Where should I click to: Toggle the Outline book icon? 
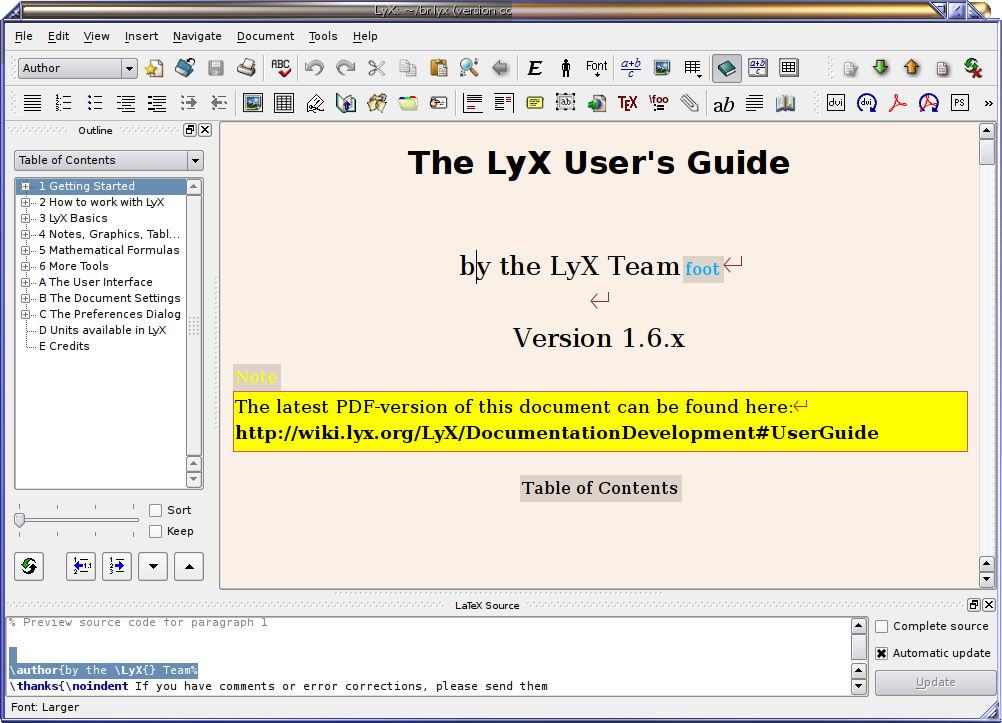(x=727, y=68)
